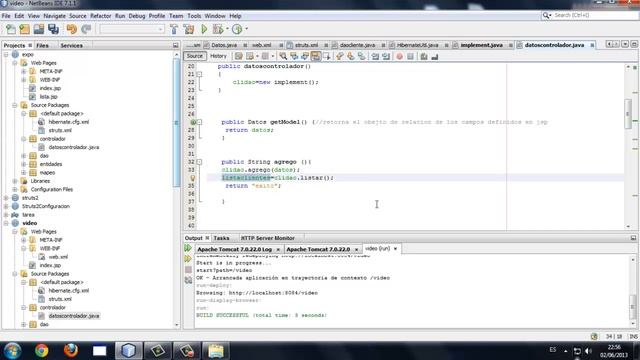Click the New Project toolbar icon
This screenshot has height=360, width=640.
coord(24,29)
